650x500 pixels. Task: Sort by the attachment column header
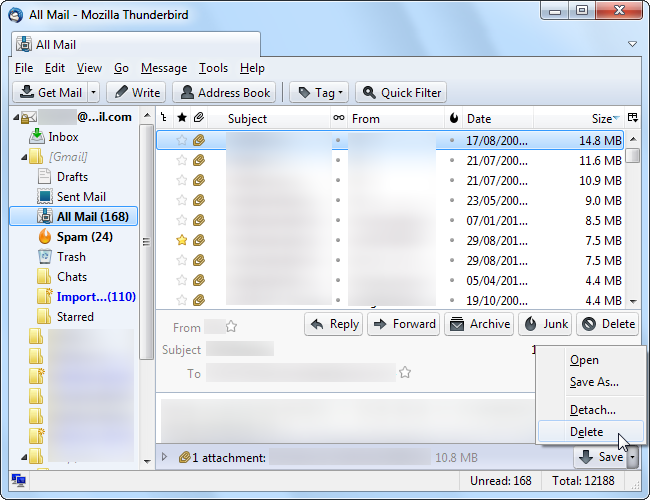point(199,118)
